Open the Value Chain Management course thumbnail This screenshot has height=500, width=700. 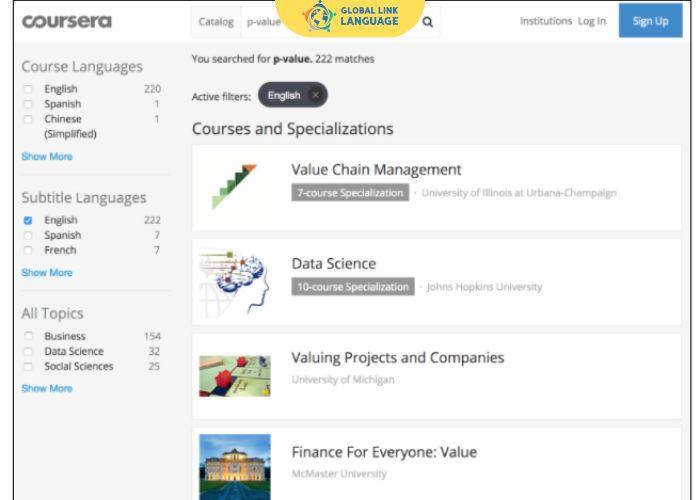(x=234, y=186)
